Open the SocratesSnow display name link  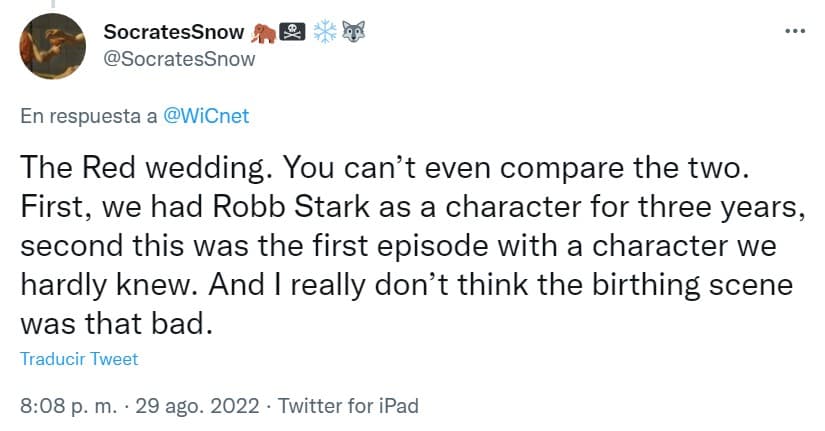coord(174,32)
